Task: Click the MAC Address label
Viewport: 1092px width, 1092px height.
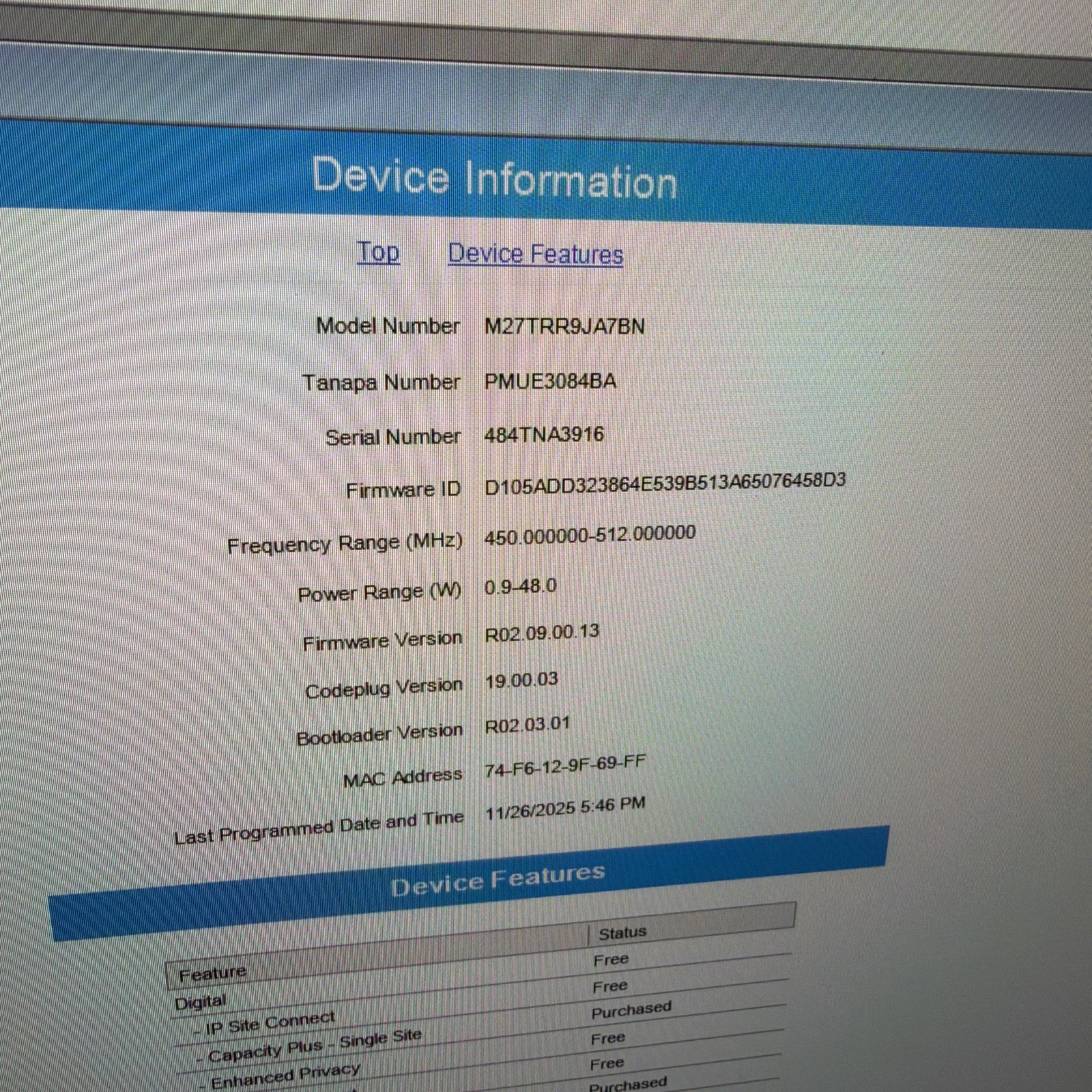Action: pyautogui.click(x=403, y=778)
